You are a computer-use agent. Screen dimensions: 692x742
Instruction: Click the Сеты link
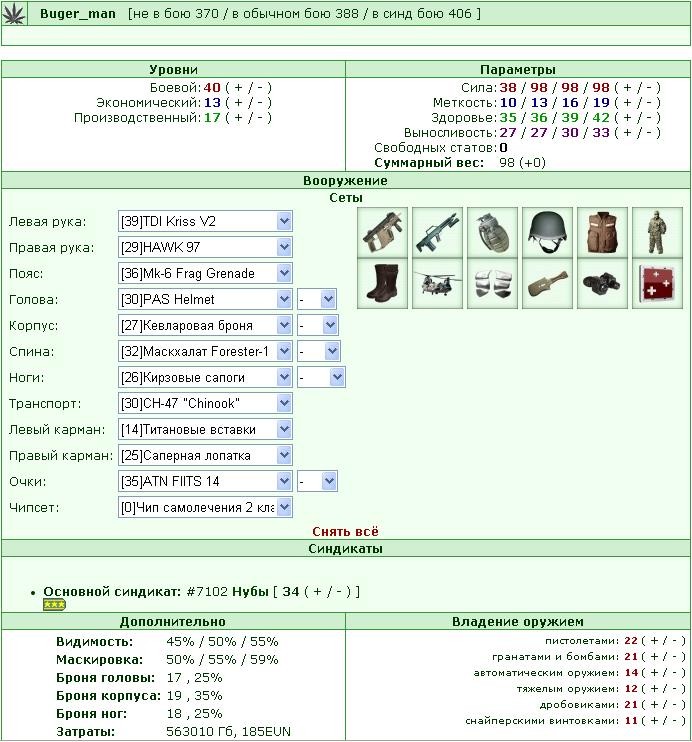coord(346,198)
